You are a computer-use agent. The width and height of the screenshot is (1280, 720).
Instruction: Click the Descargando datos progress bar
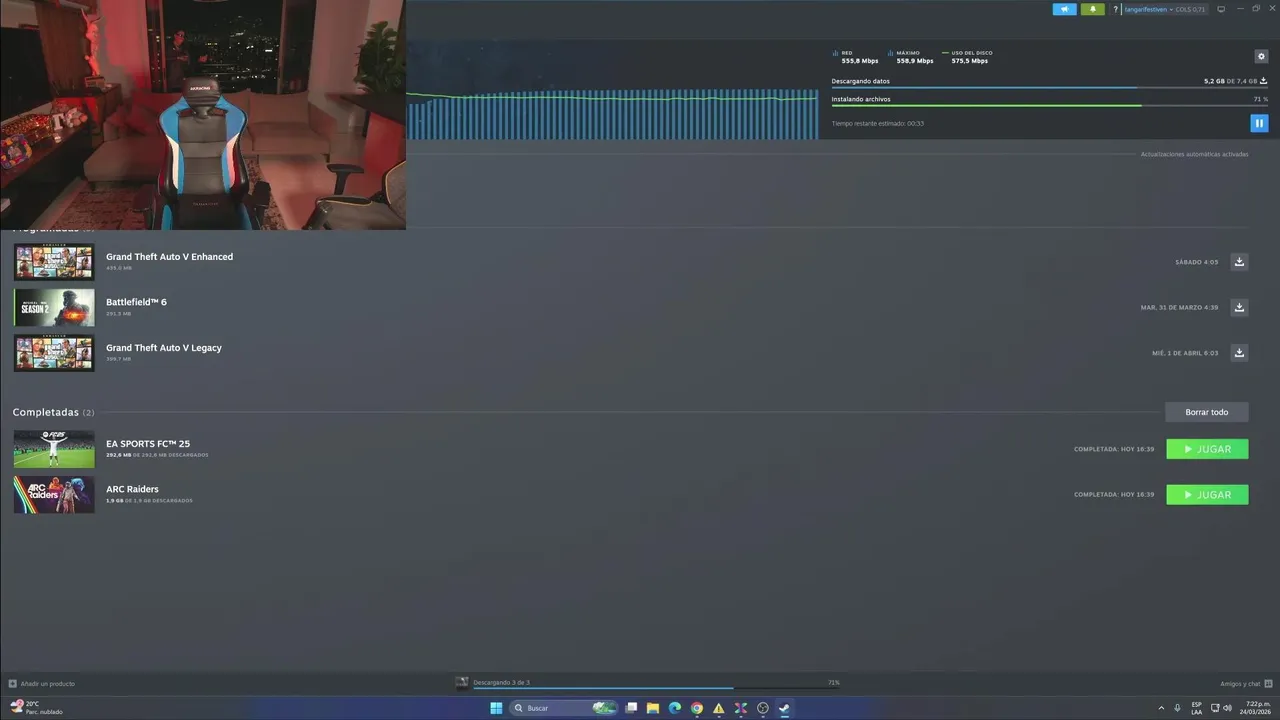click(x=1049, y=88)
